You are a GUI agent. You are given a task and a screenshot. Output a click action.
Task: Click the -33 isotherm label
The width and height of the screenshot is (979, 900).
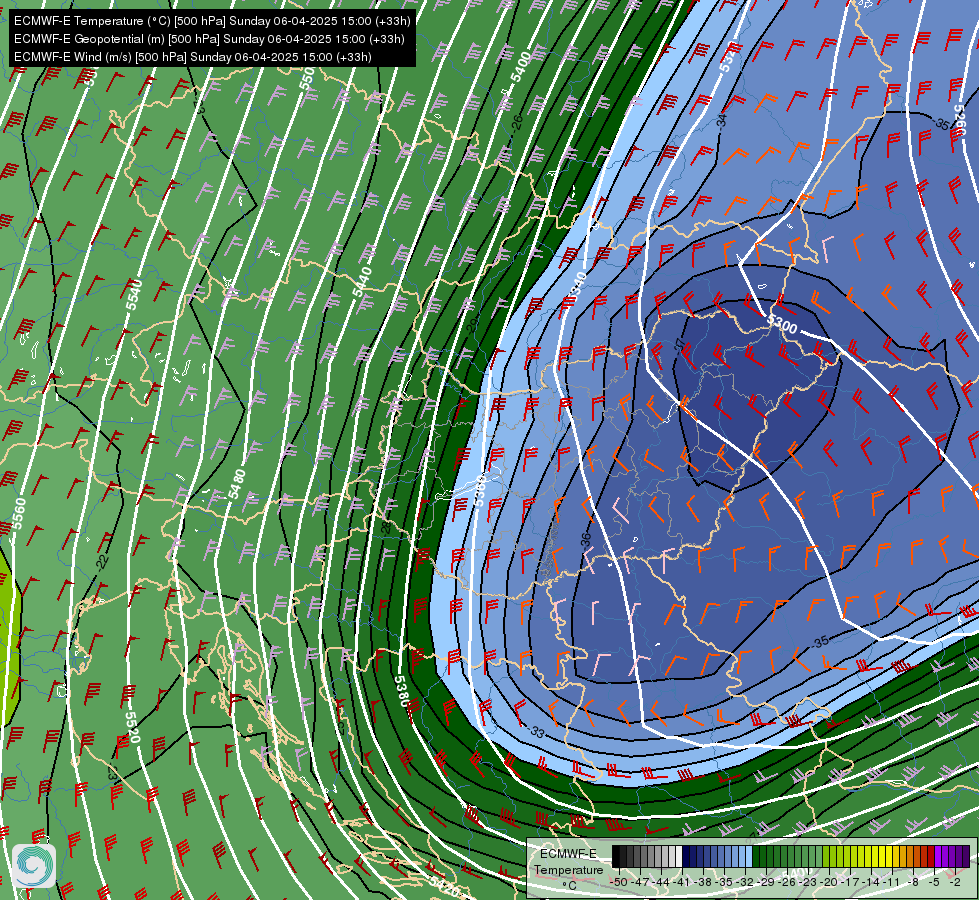(x=537, y=732)
